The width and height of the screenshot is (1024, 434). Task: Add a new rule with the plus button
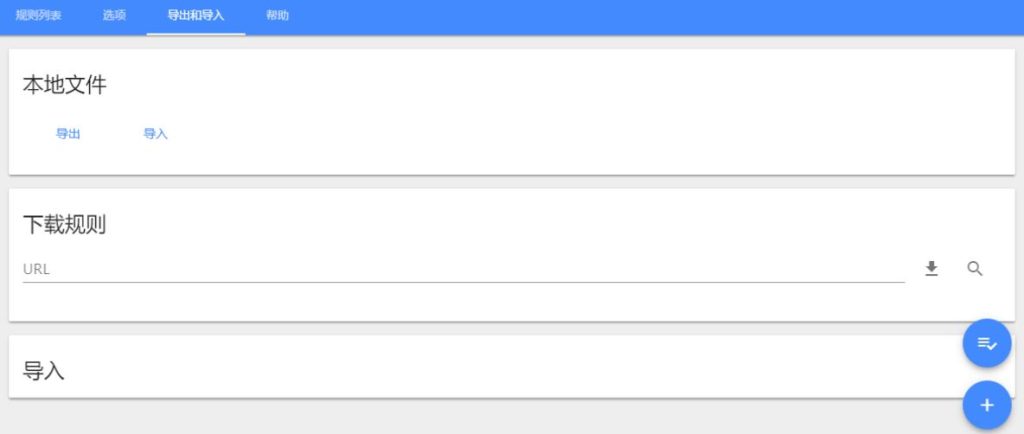coord(987,405)
